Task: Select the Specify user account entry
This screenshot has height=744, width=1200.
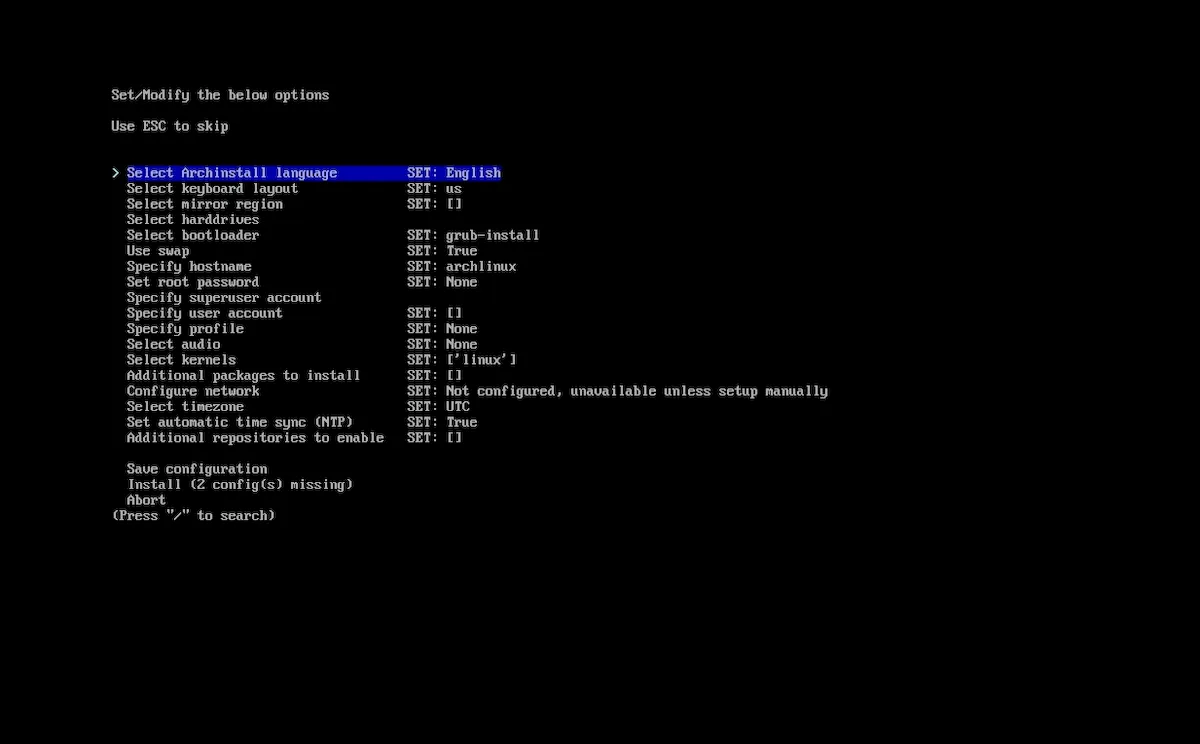Action: click(205, 313)
